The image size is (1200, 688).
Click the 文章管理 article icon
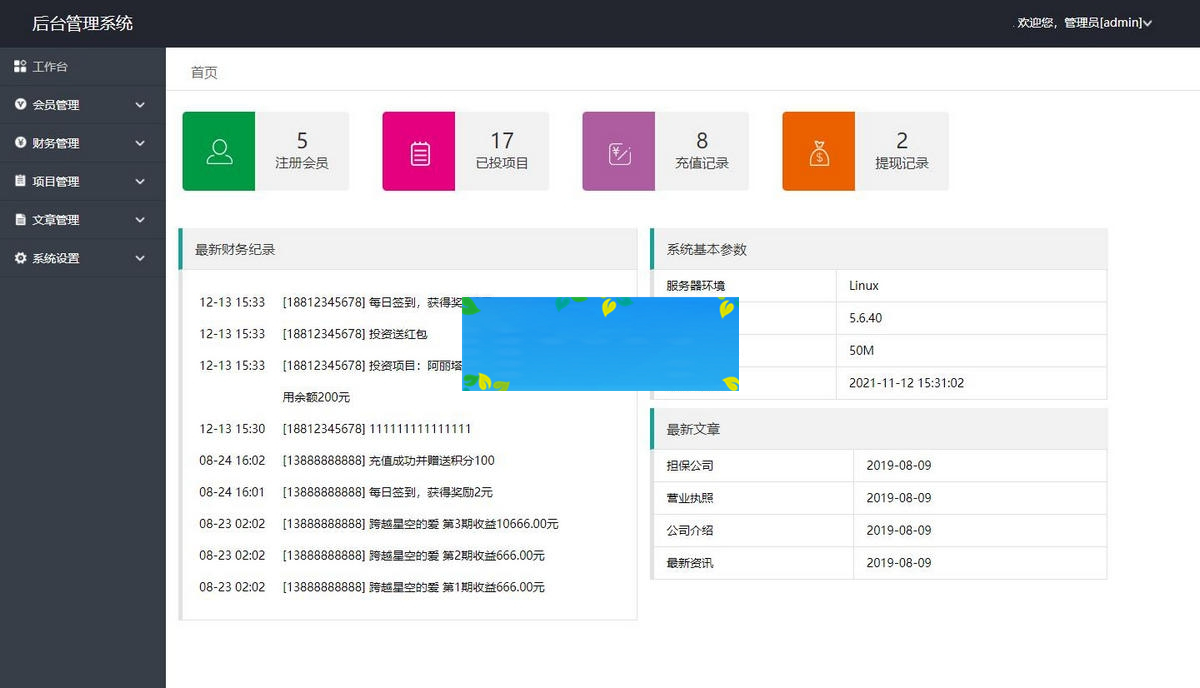20,219
